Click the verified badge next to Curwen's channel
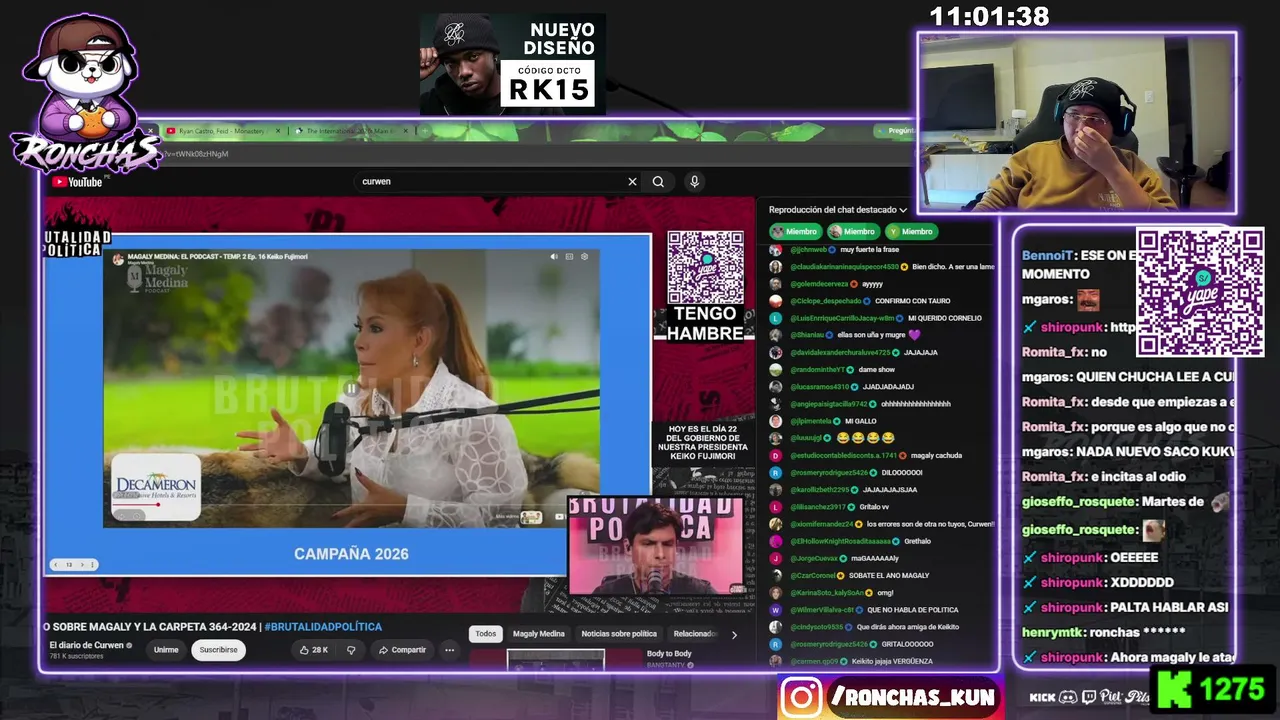This screenshot has width=1280, height=720. (129, 646)
